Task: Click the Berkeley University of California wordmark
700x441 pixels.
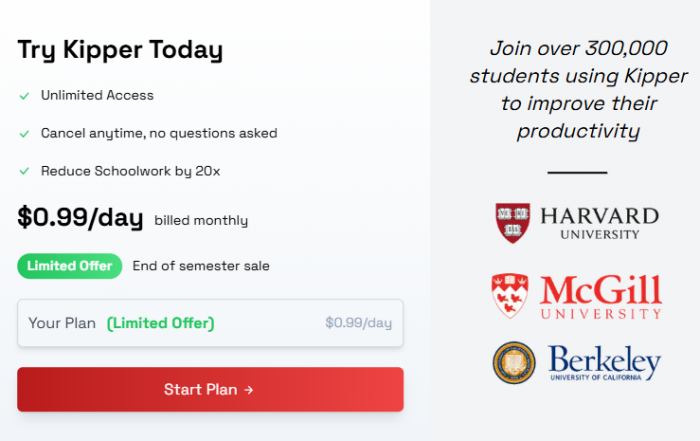Action: tap(604, 362)
